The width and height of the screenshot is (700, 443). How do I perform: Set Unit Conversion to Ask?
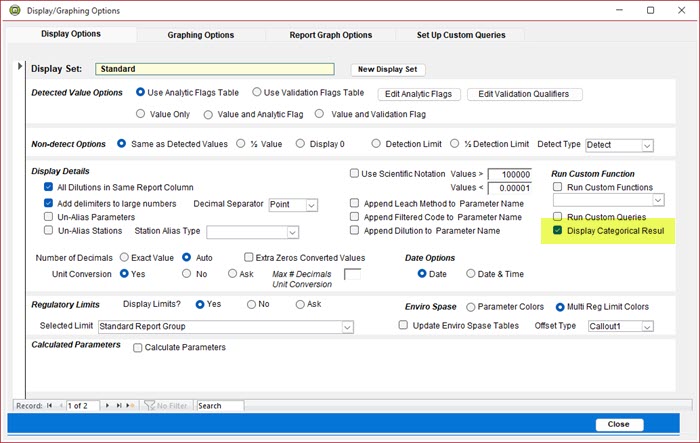point(232,273)
